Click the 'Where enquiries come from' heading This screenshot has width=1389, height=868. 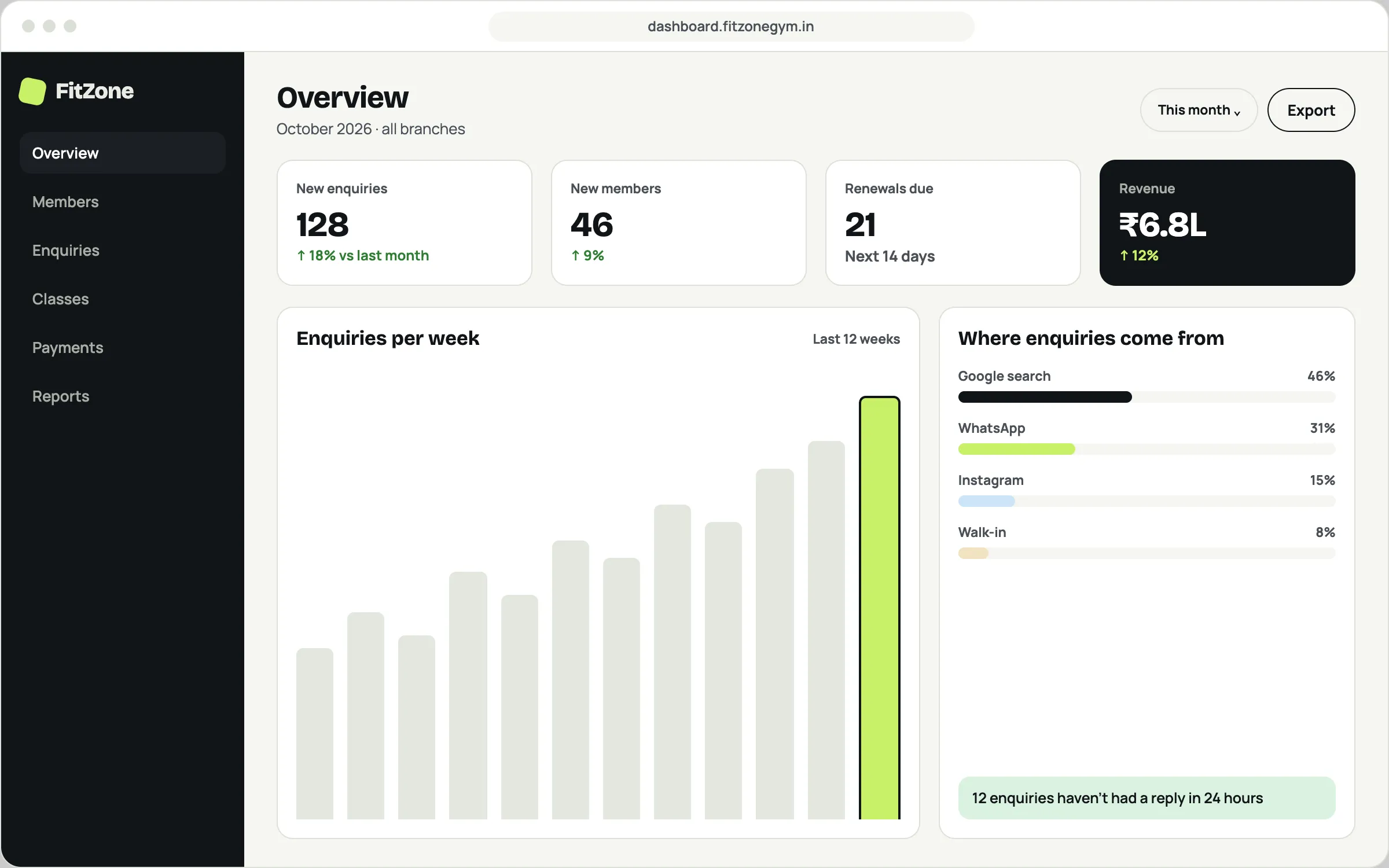(x=1092, y=338)
